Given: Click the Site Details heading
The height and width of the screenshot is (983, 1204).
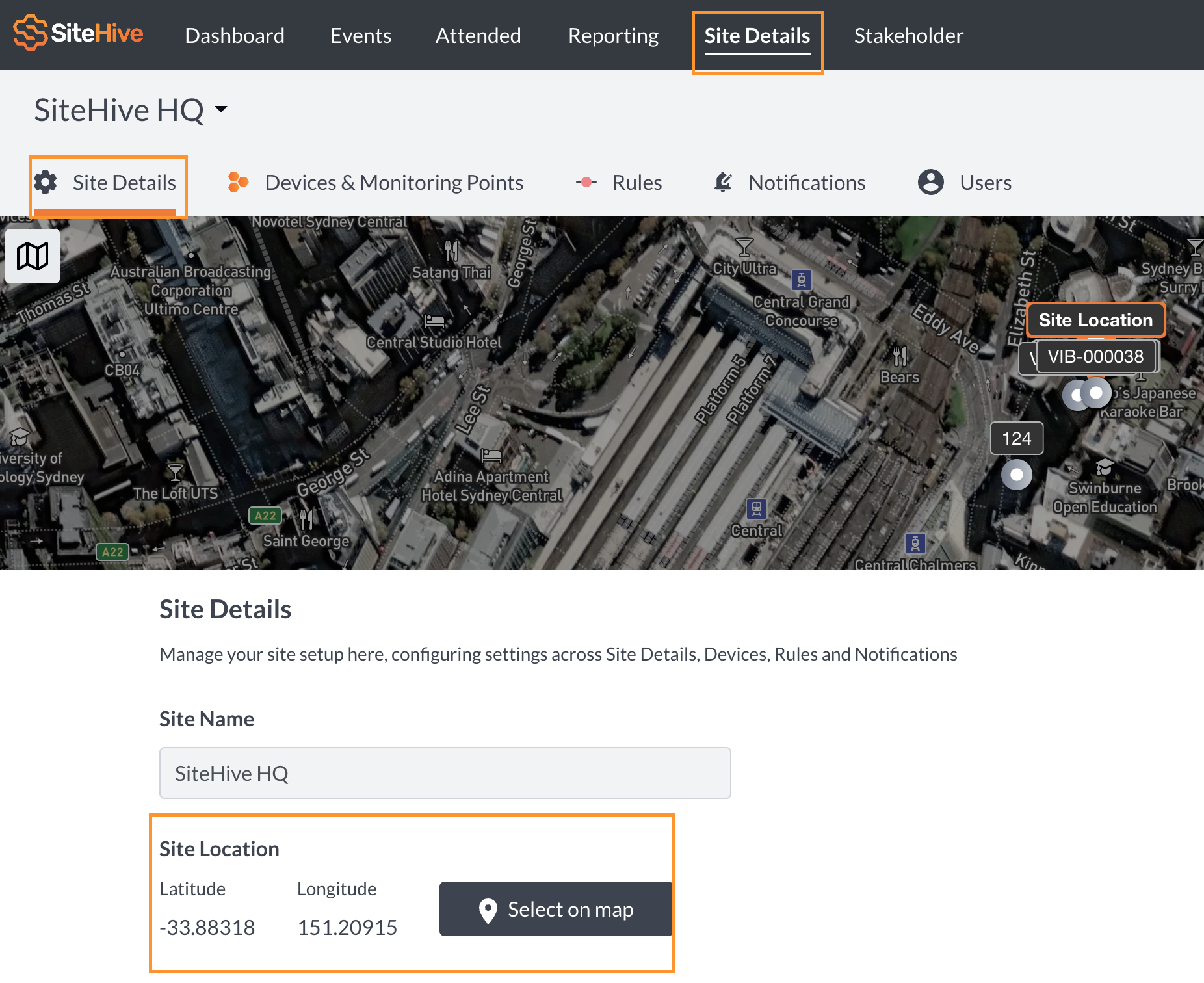Looking at the screenshot, I should coord(225,609).
